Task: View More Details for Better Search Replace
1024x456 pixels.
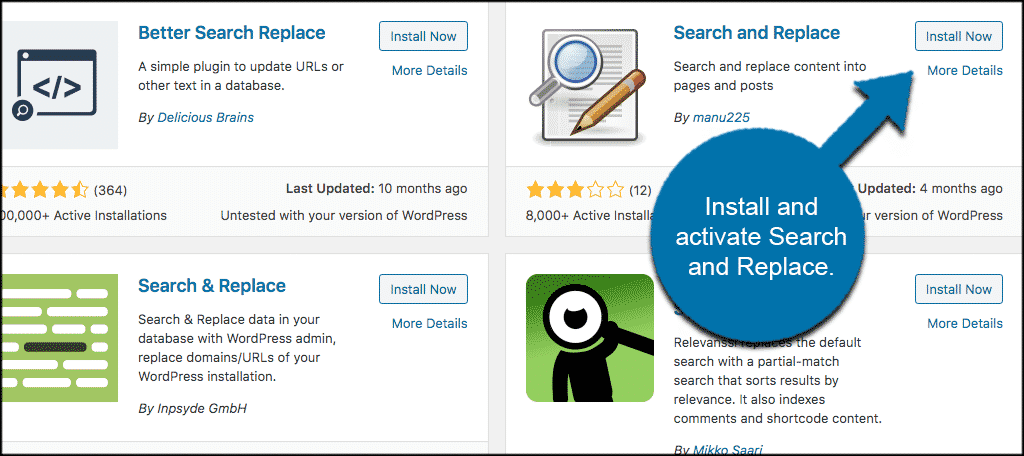Action: [x=430, y=71]
